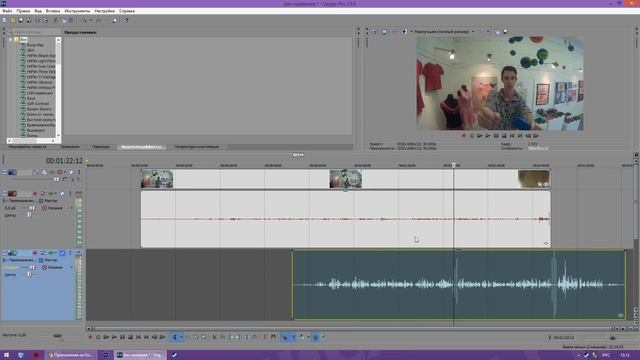Collapse the 'Все' effects tree node

point(11,40)
